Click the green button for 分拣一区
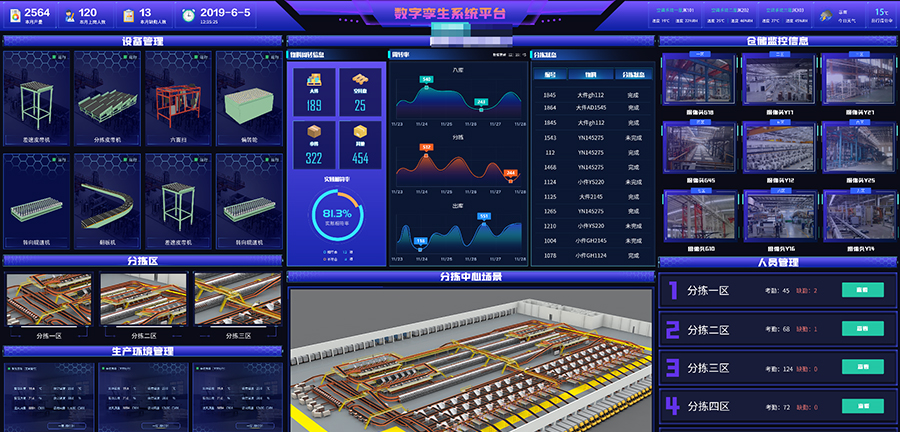 click(x=856, y=290)
